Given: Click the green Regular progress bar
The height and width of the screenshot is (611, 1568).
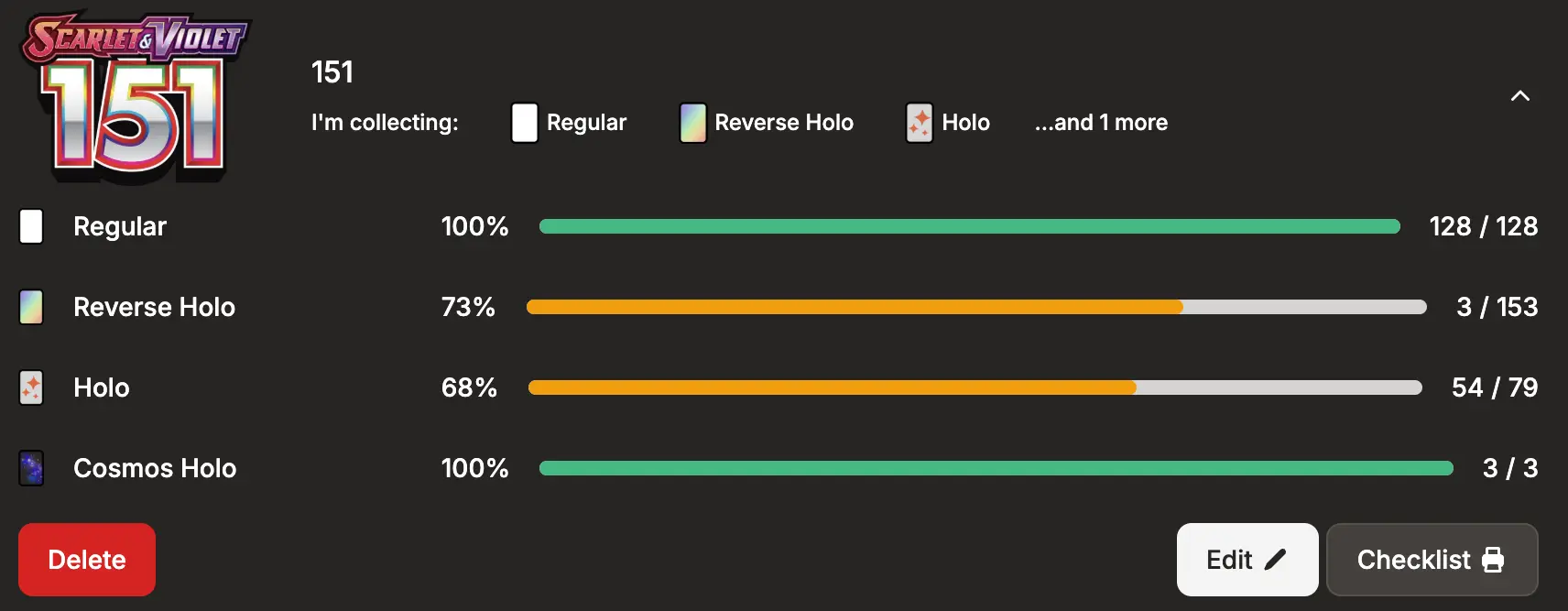Looking at the screenshot, I should coord(970,226).
